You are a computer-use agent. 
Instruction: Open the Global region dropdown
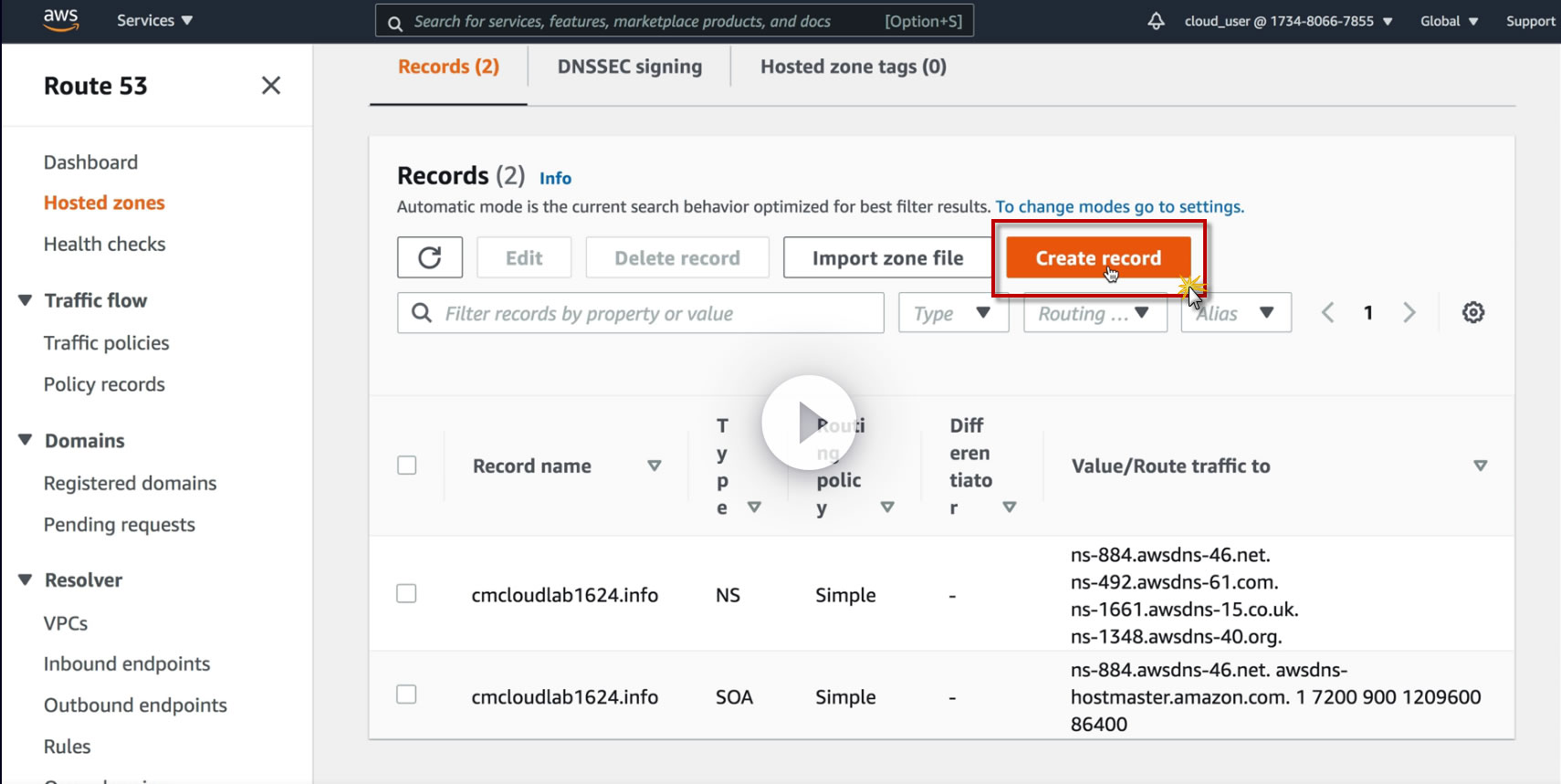click(x=1450, y=21)
